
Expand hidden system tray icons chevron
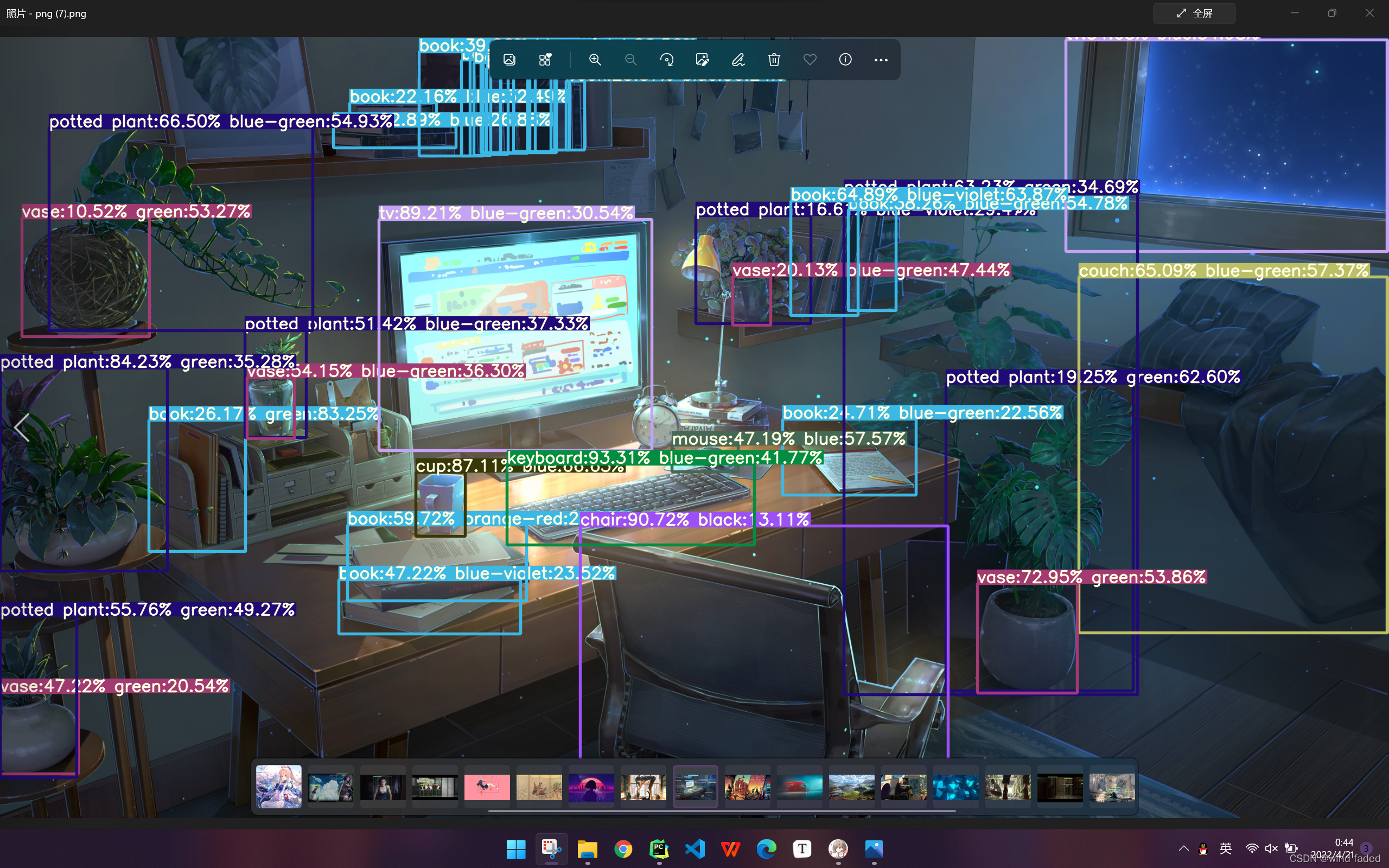[x=1183, y=848]
